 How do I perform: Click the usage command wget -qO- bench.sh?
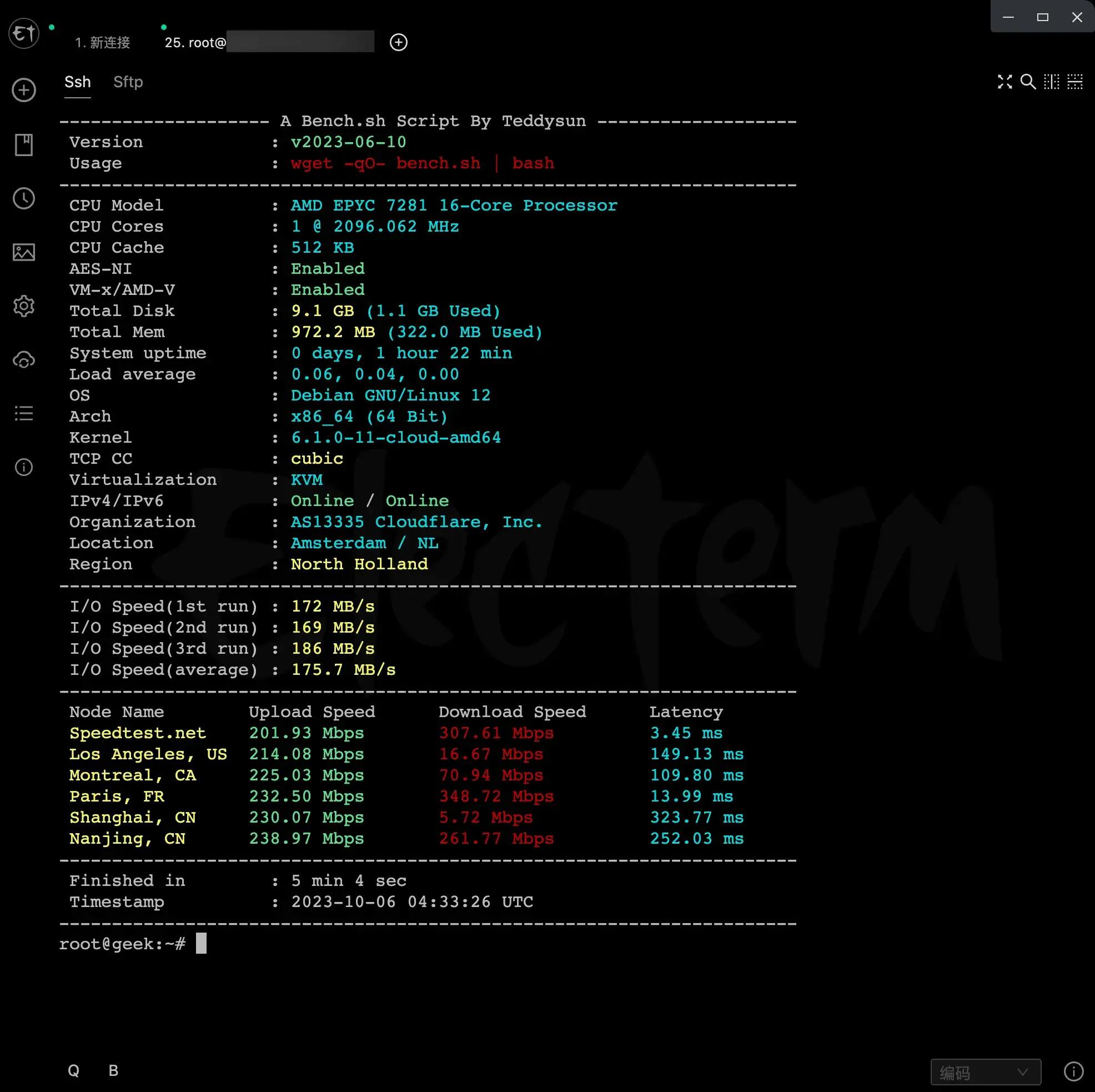click(x=385, y=163)
